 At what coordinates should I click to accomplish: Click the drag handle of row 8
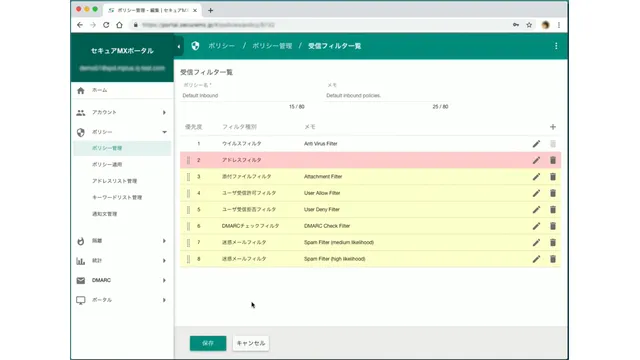tap(188, 259)
